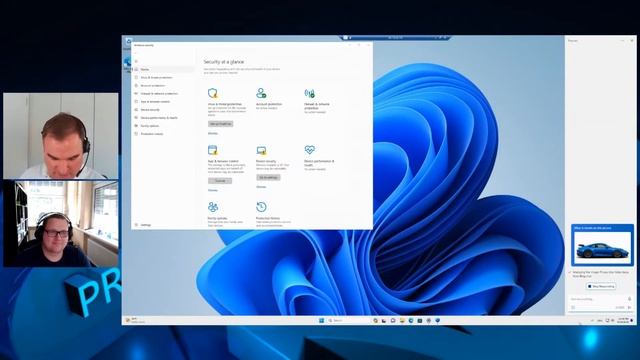Click the add image icon in Copilot panel

[573, 307]
